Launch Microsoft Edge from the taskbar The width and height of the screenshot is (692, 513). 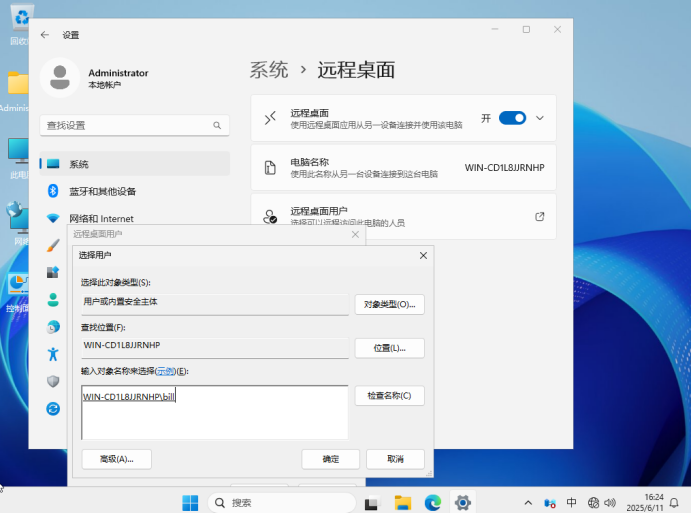(x=432, y=502)
